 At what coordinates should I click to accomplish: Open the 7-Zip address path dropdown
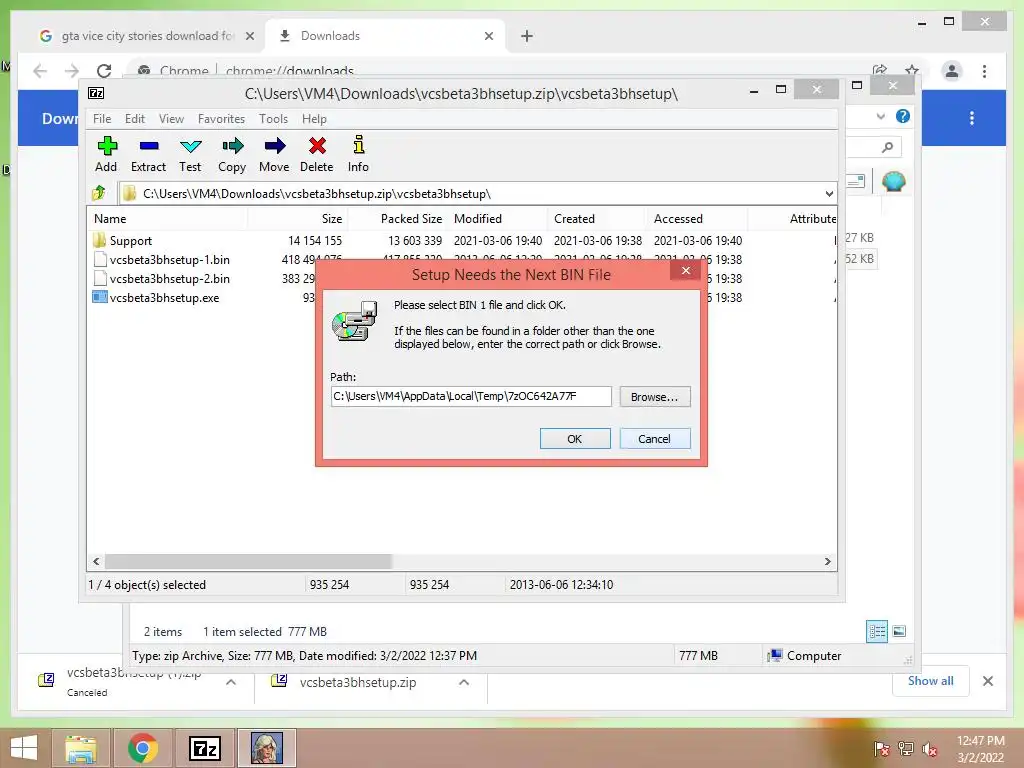coord(829,194)
